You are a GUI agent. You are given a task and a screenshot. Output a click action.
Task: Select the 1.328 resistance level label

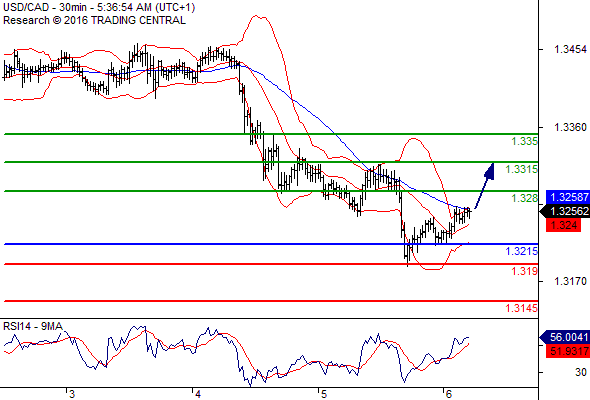[x=524, y=198]
